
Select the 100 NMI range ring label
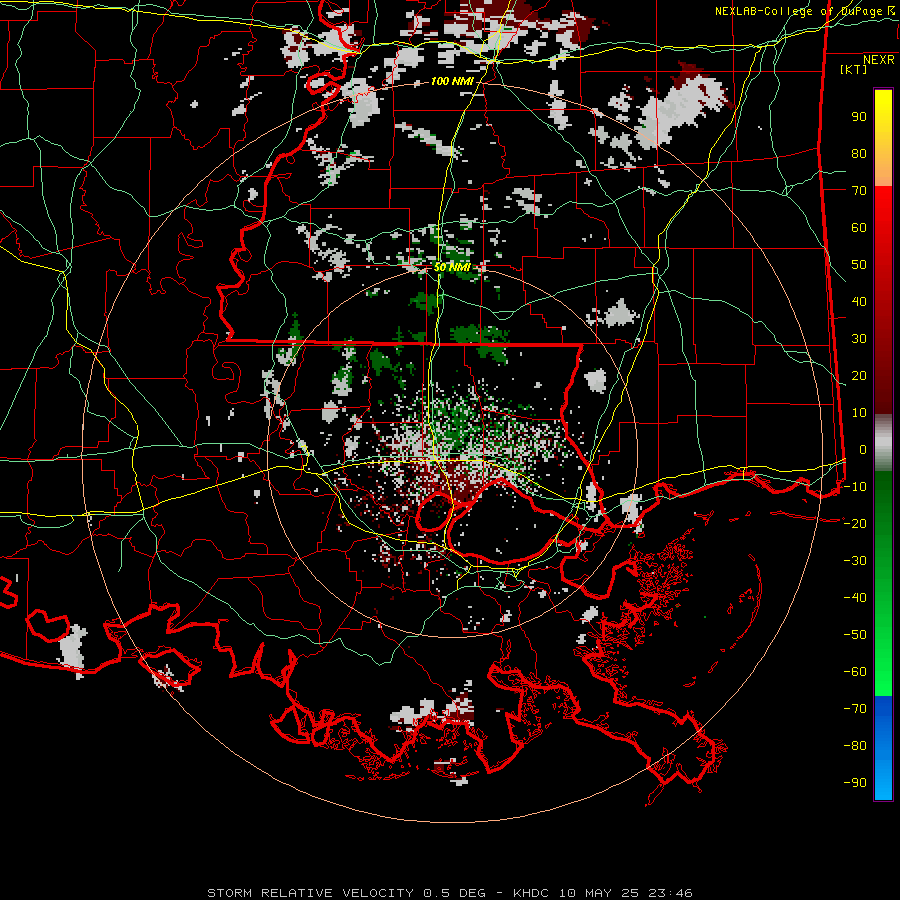[x=452, y=81]
